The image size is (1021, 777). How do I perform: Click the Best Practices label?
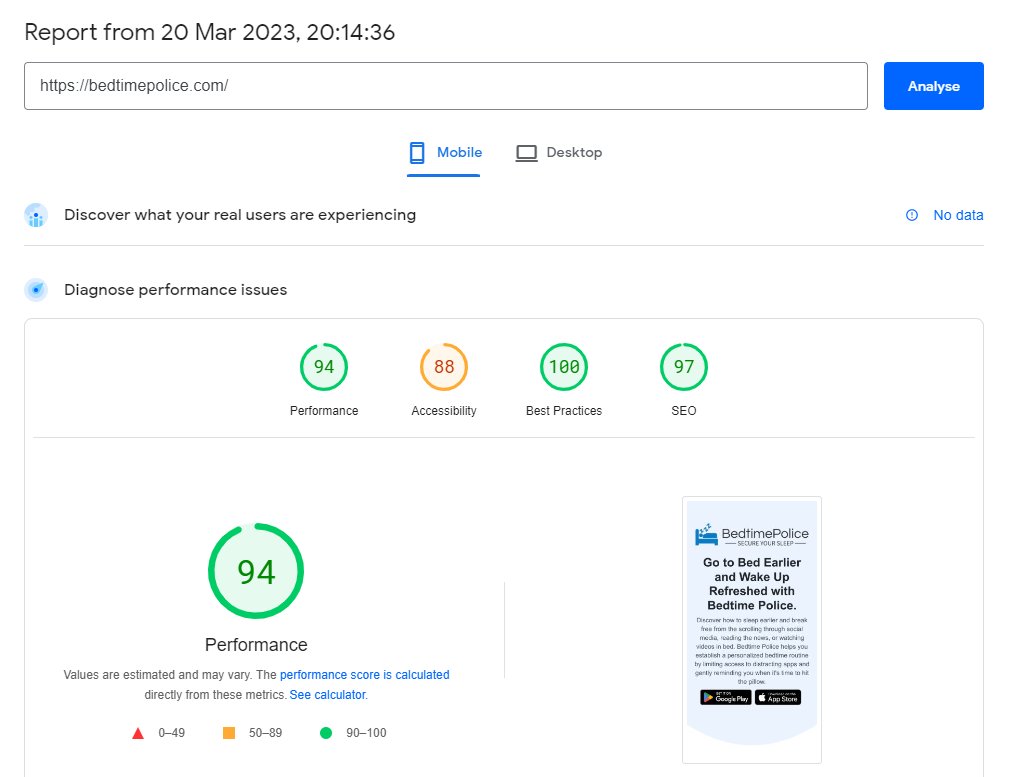[x=564, y=411]
